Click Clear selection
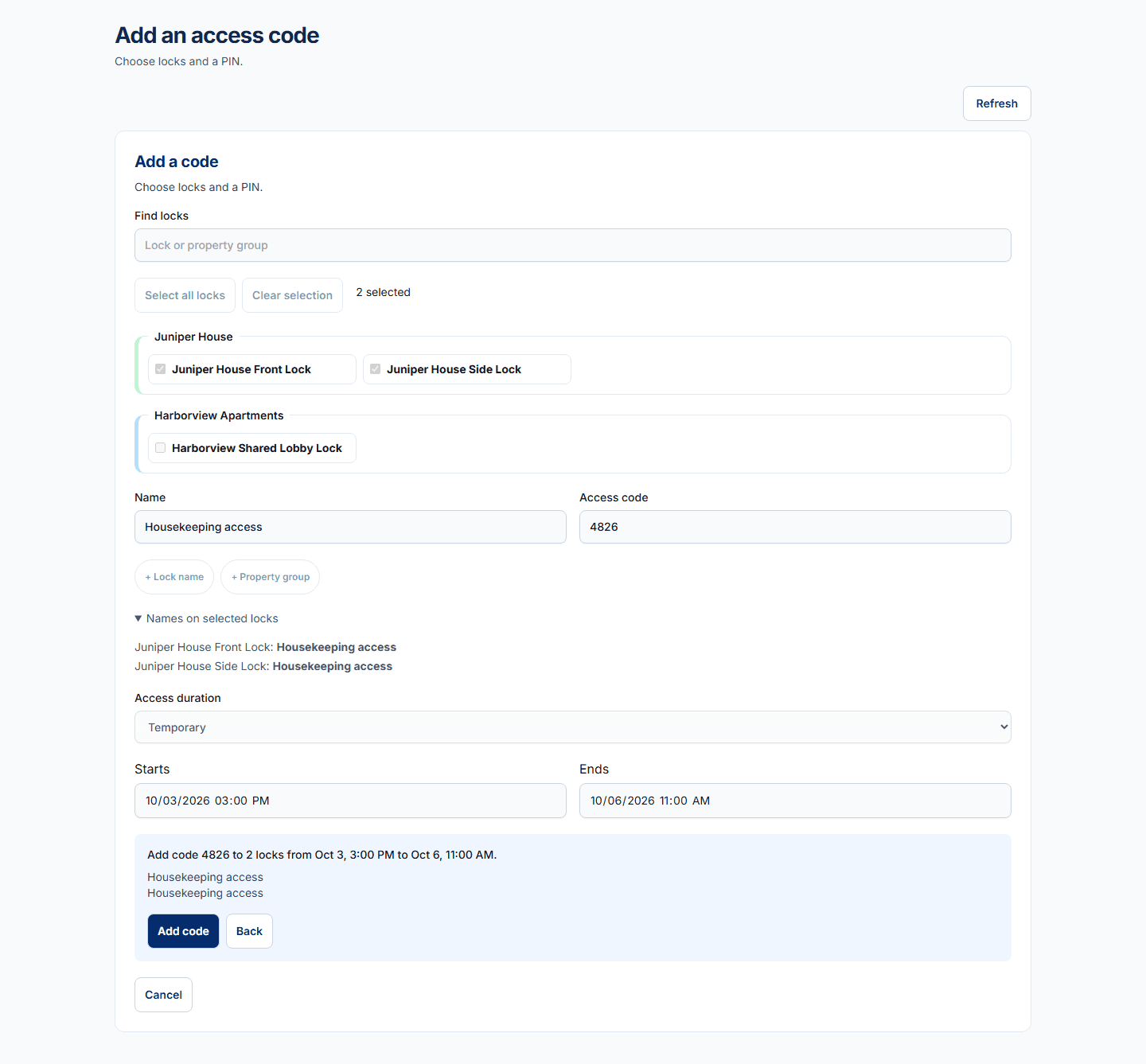This screenshot has height=1064, width=1146. pyautogui.click(x=292, y=295)
